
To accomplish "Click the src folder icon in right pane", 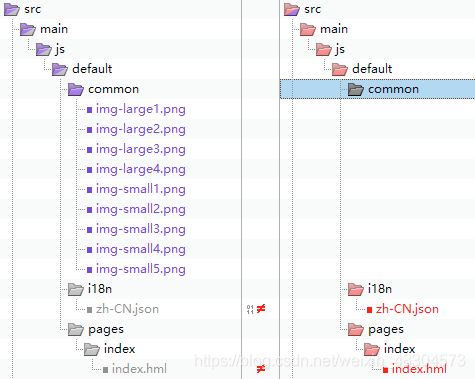I will pos(292,9).
